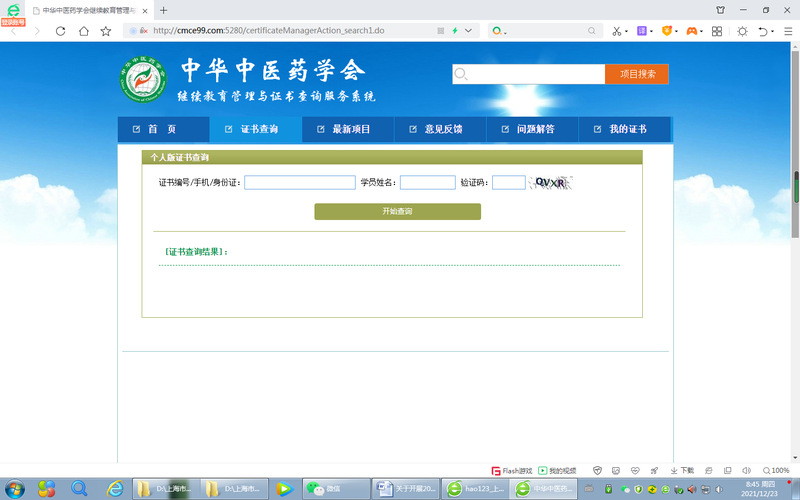Reload the page with the refresh icon

pyautogui.click(x=60, y=31)
